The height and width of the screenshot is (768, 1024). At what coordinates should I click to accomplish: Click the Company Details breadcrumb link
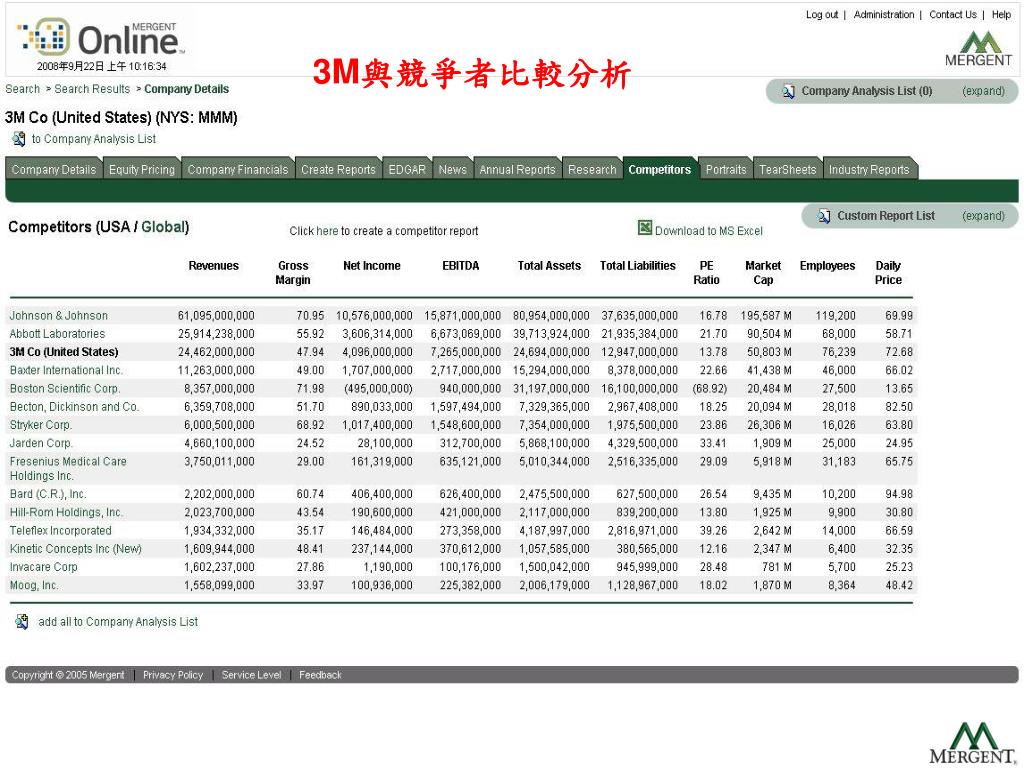click(x=187, y=89)
